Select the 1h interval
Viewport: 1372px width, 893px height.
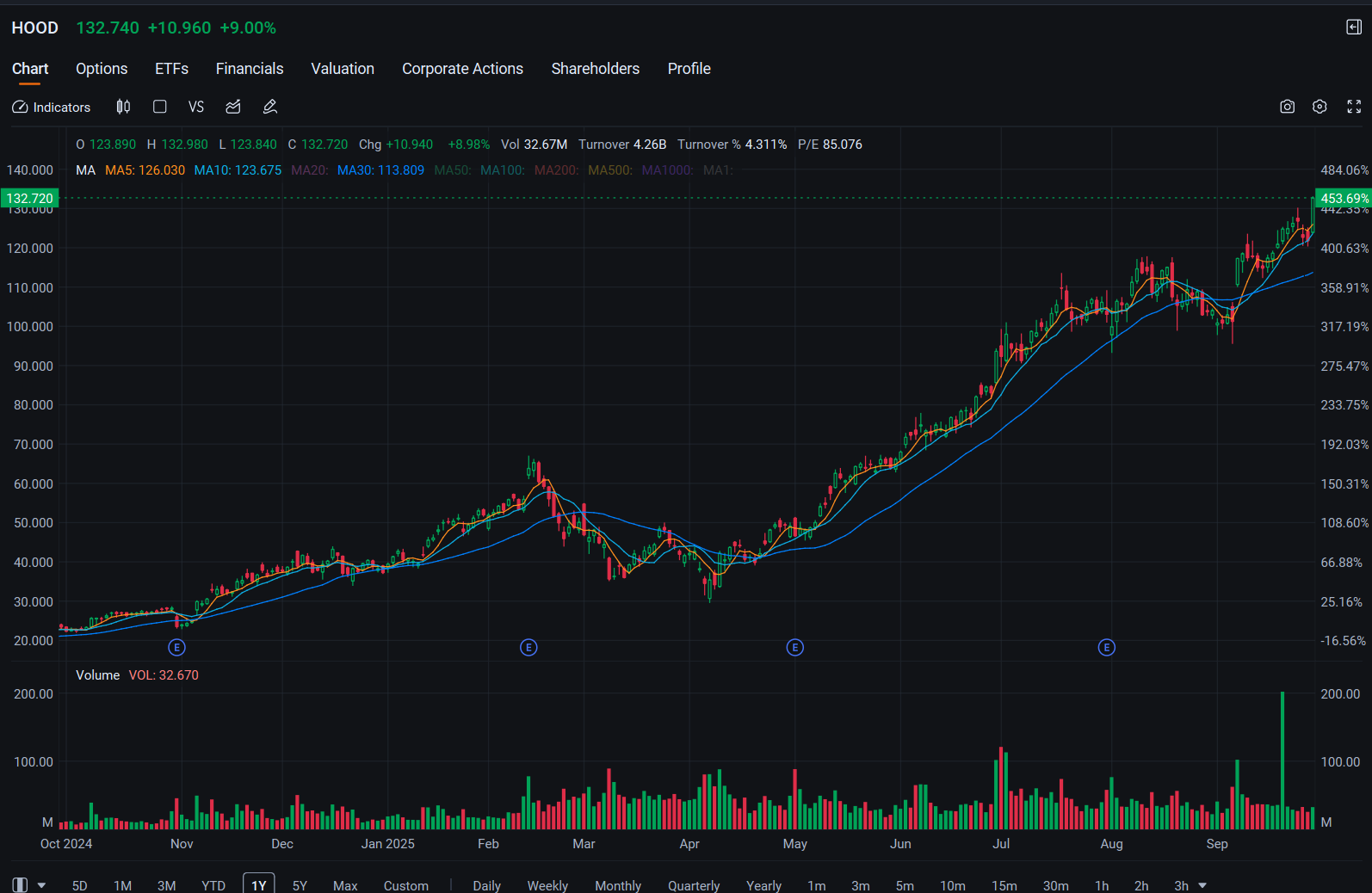pos(1102,885)
